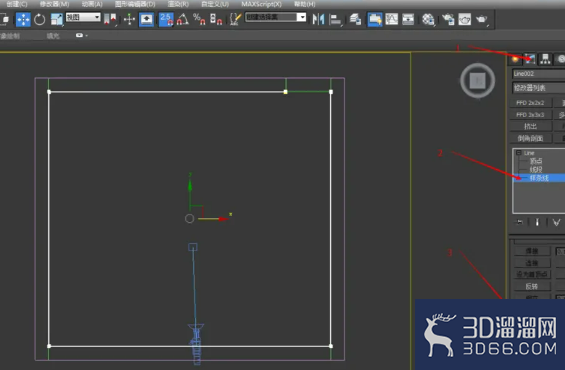Image resolution: width=565 pixels, height=370 pixels.
Task: Click the X axis arrow of the move gizmo
Action: coord(223,219)
